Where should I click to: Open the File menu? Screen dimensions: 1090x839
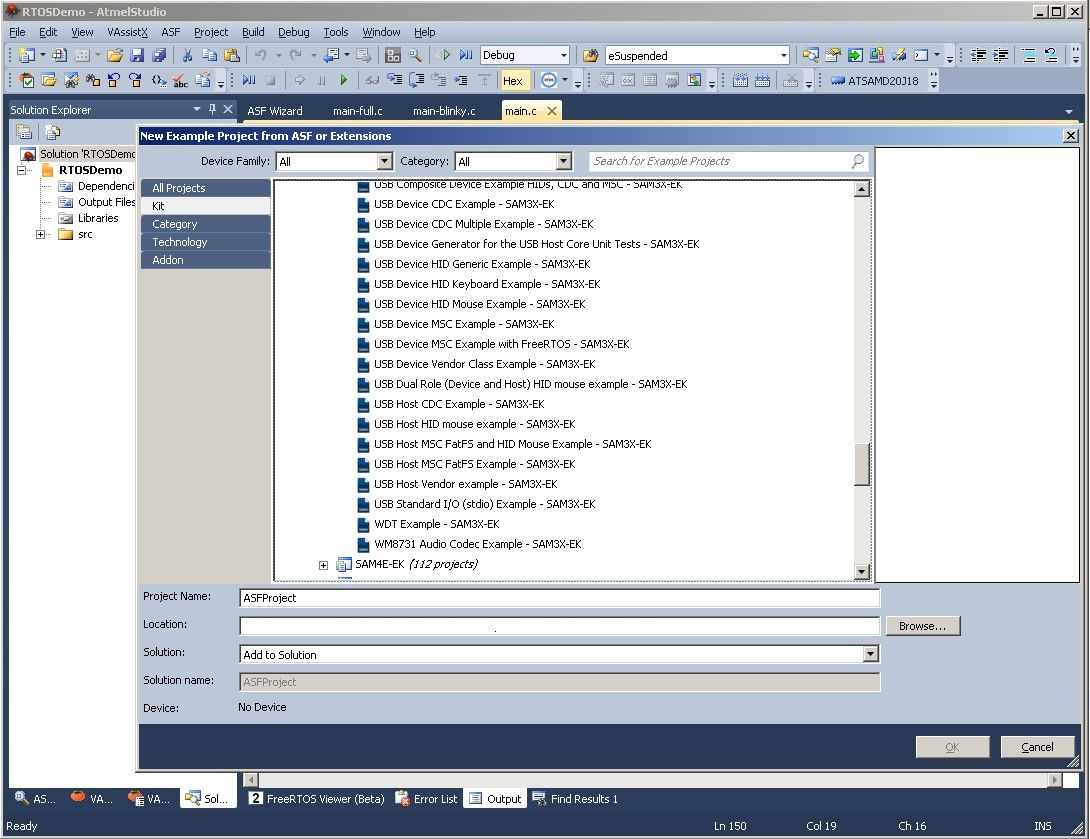pos(17,32)
